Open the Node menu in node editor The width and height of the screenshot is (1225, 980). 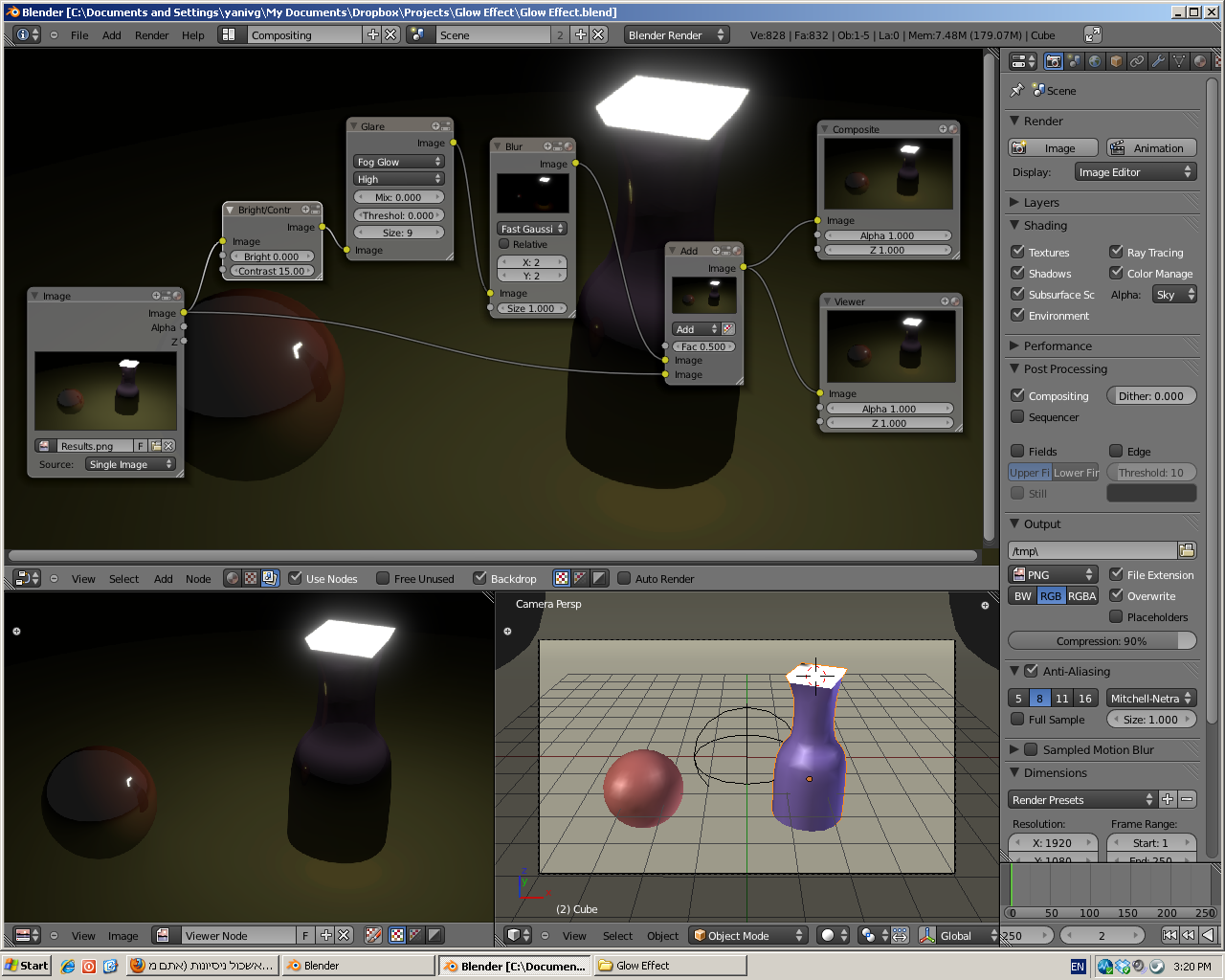[198, 579]
